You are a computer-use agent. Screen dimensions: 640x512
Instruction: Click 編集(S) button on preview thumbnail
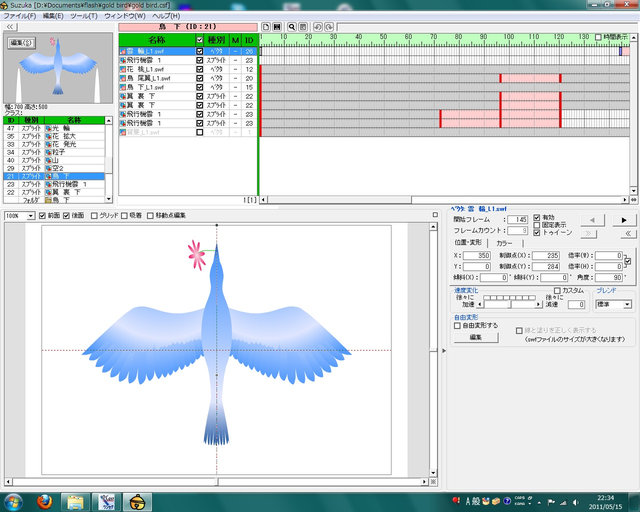pyautogui.click(x=21, y=43)
